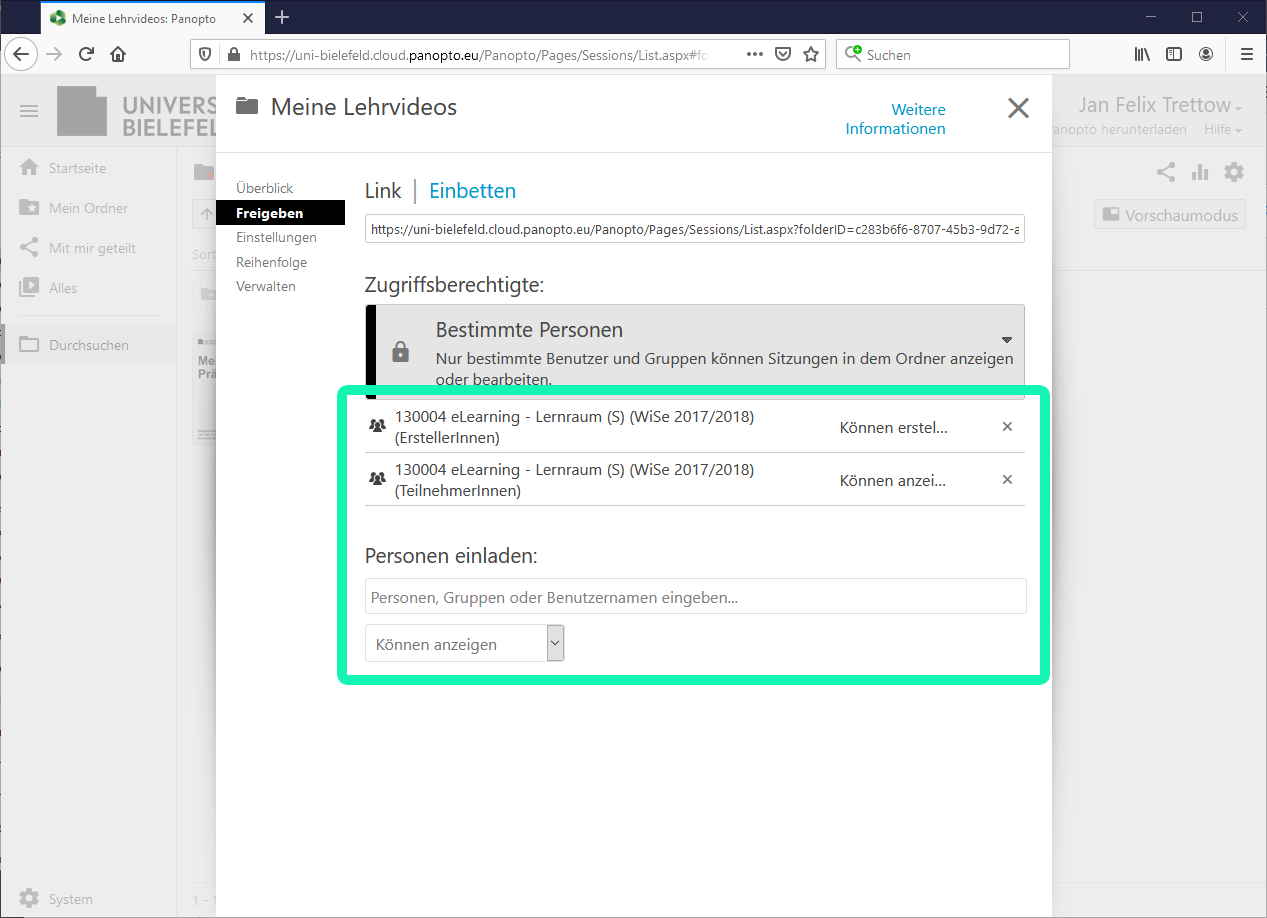Open Einstellungen section in sidebar
This screenshot has height=918, width=1267.
click(276, 238)
